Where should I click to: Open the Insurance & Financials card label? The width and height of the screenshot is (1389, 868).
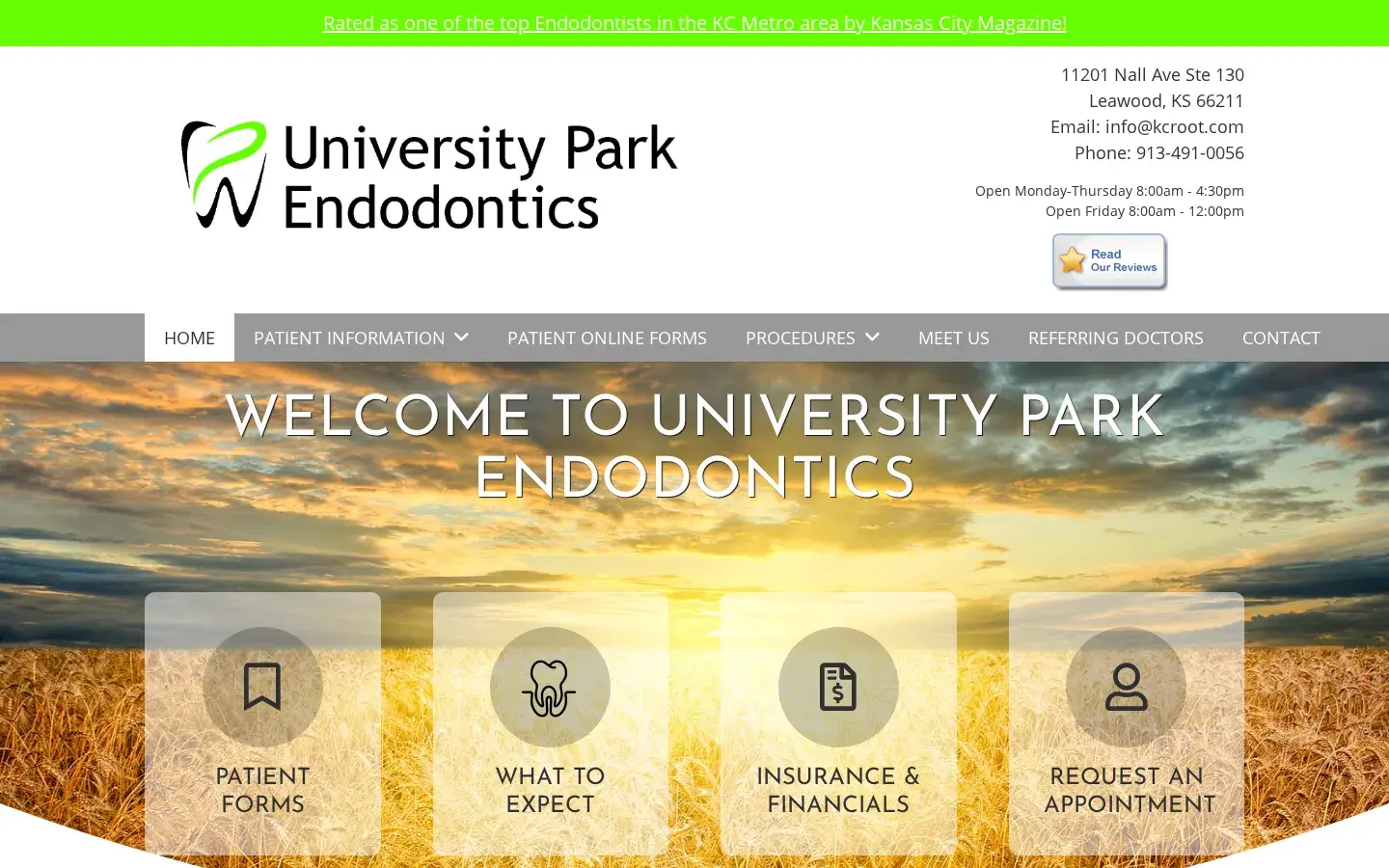pyautogui.click(x=838, y=790)
